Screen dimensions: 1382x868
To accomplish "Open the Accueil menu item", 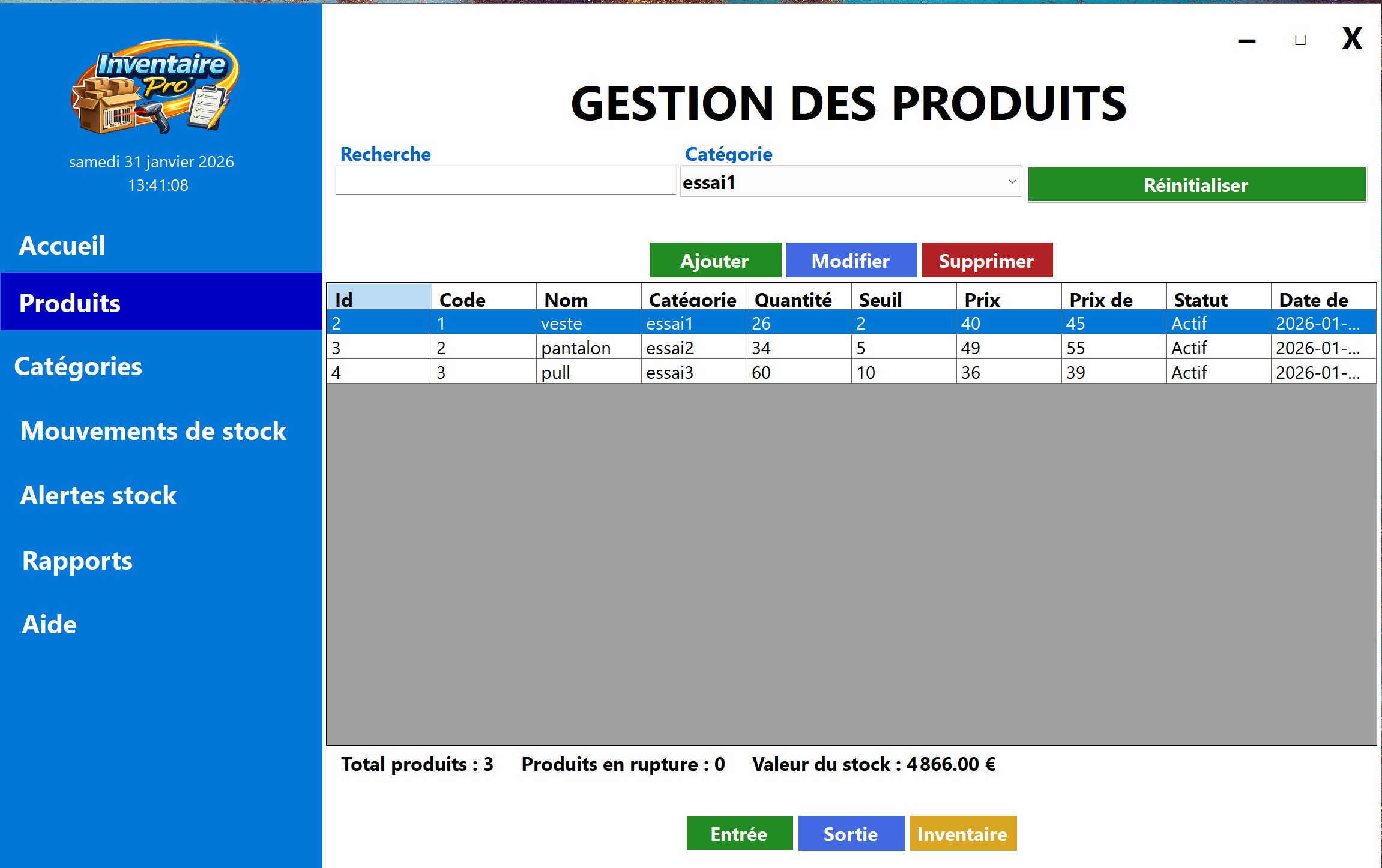I will (62, 246).
